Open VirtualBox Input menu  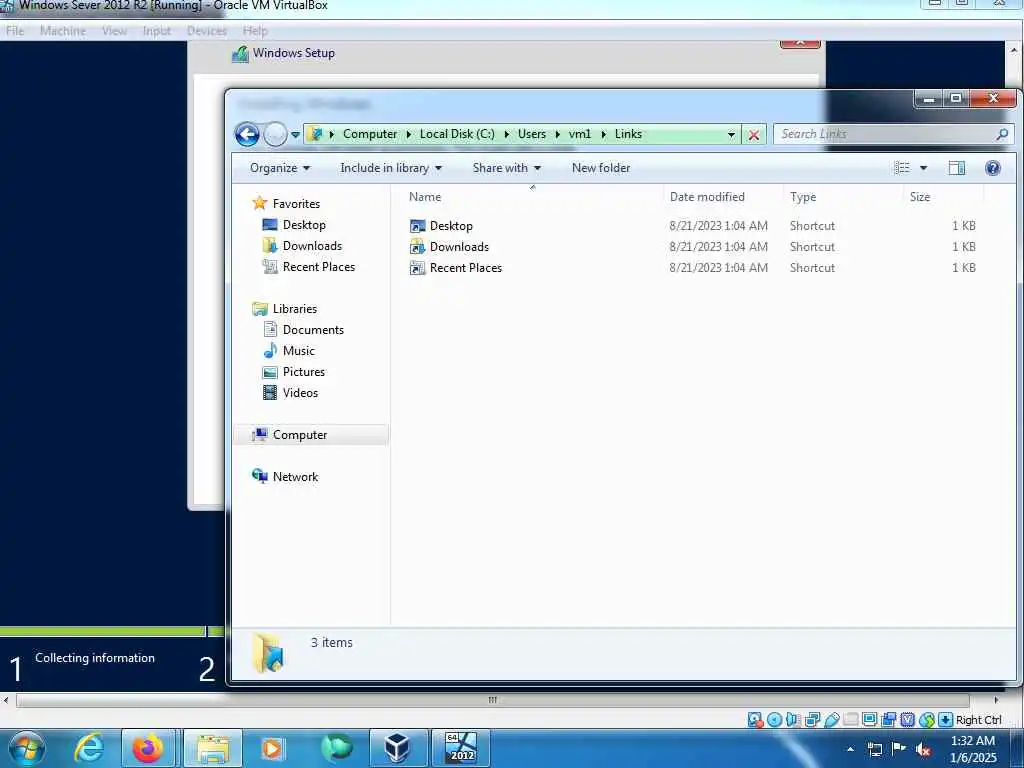pyautogui.click(x=157, y=31)
